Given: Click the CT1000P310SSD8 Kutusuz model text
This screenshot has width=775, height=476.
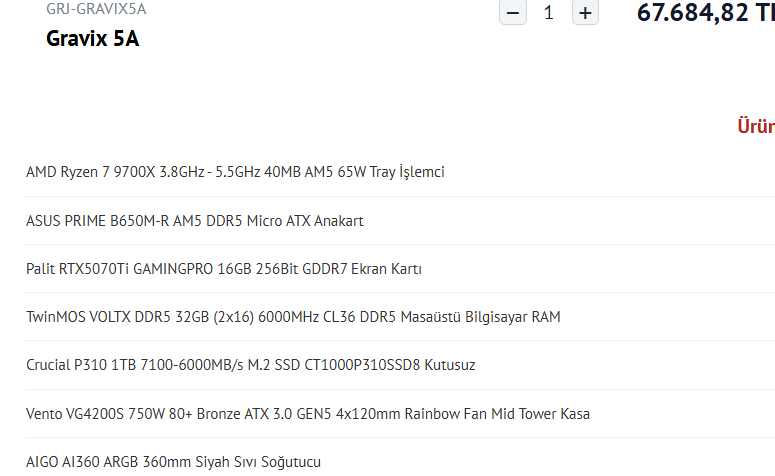Looking at the screenshot, I should click(389, 365).
